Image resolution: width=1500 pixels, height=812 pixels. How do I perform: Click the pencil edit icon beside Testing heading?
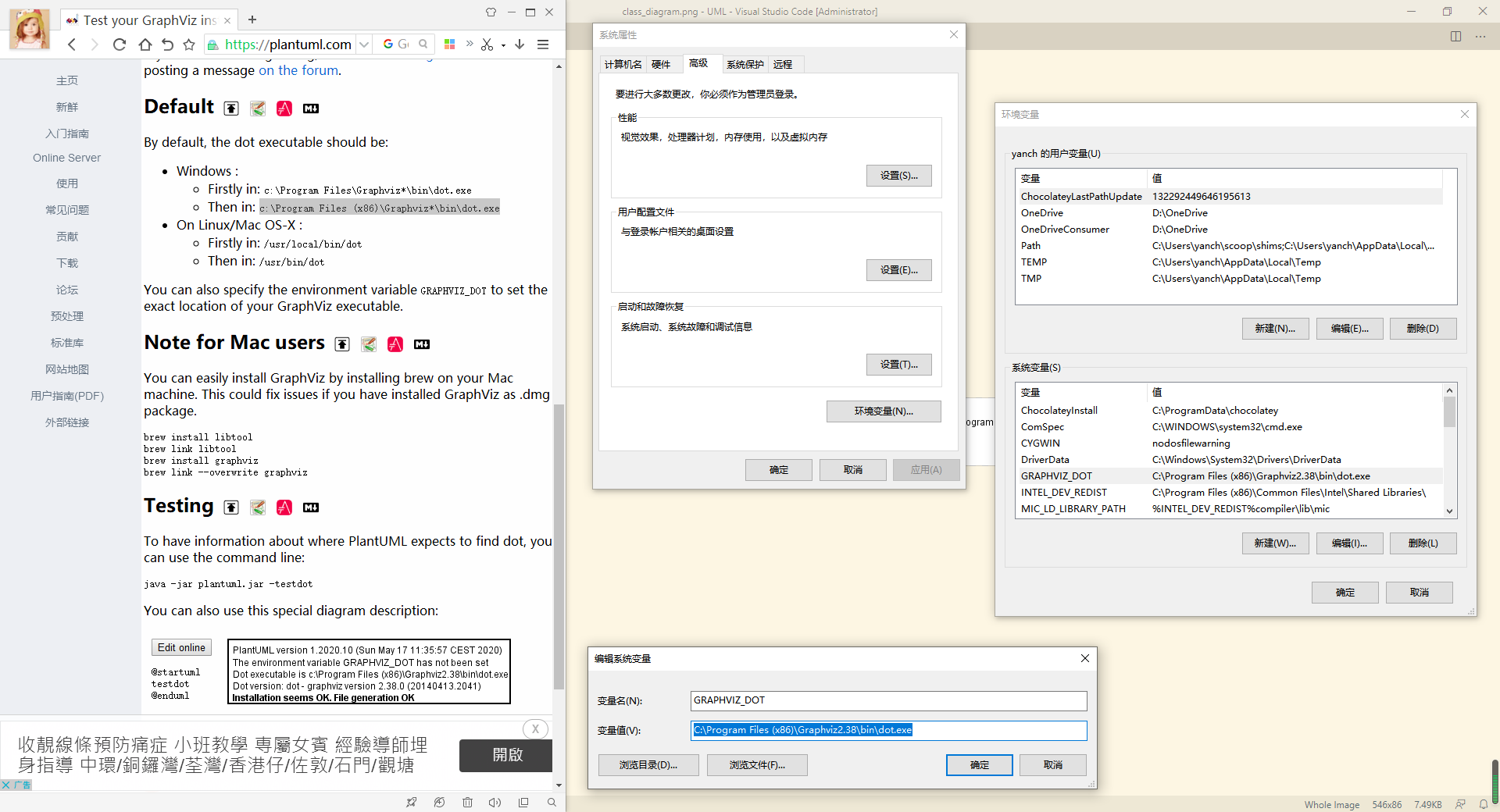click(x=258, y=507)
